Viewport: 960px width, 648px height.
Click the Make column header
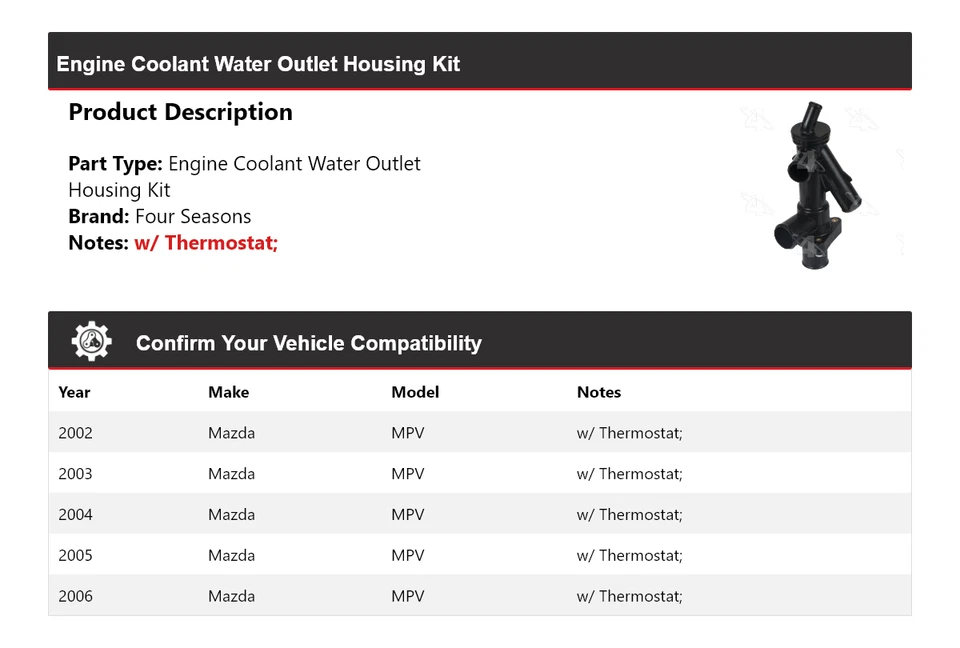pos(228,392)
